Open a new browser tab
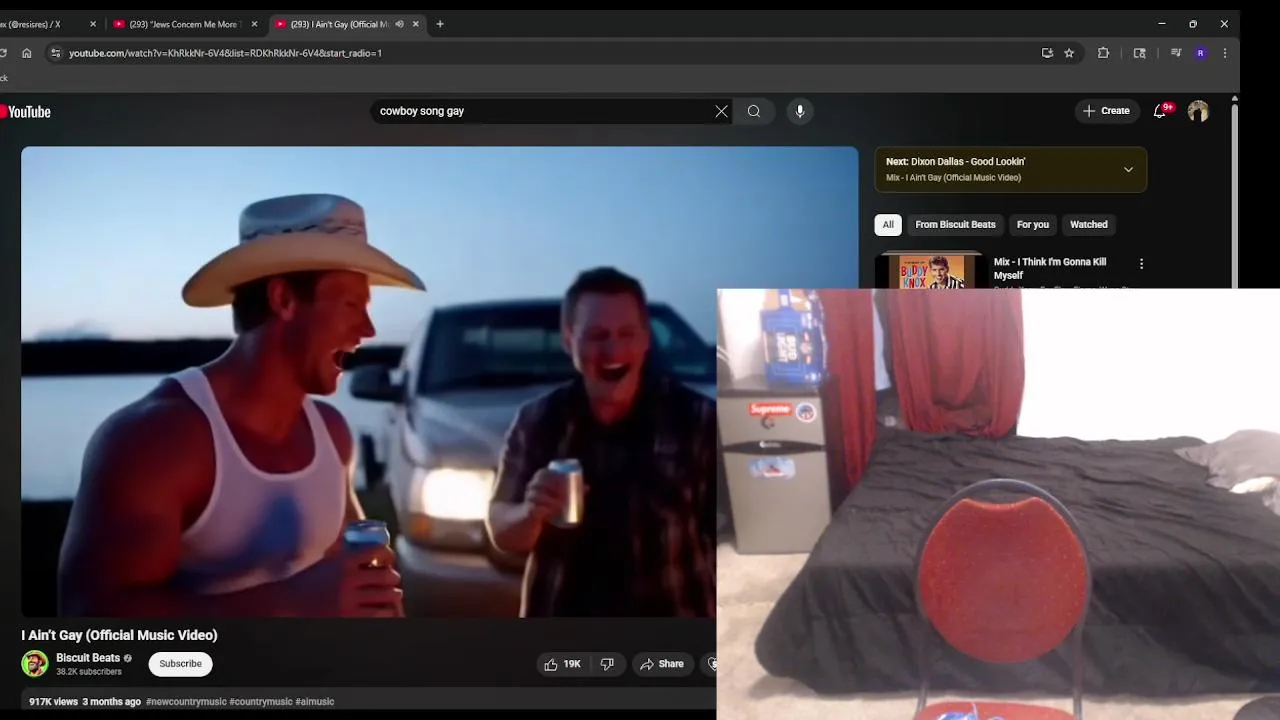Image resolution: width=1280 pixels, height=720 pixels. point(440,24)
